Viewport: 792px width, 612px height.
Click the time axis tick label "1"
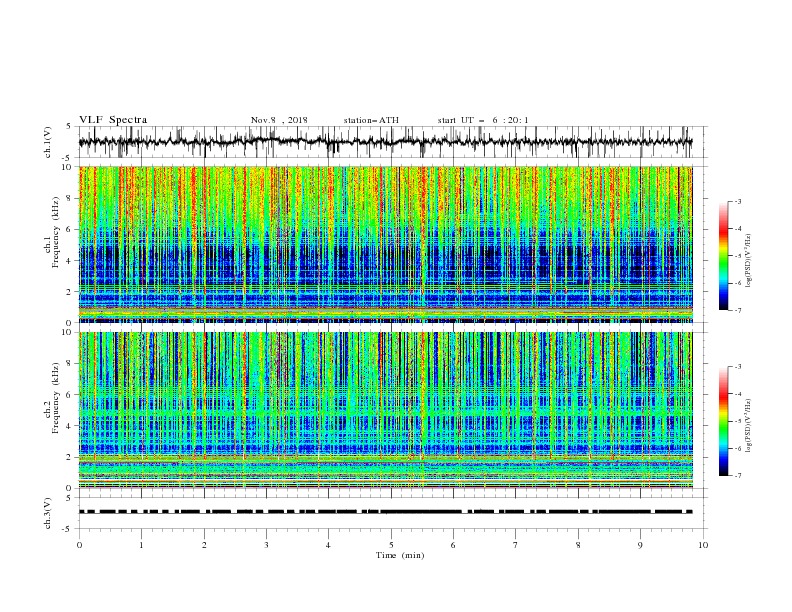coord(142,545)
